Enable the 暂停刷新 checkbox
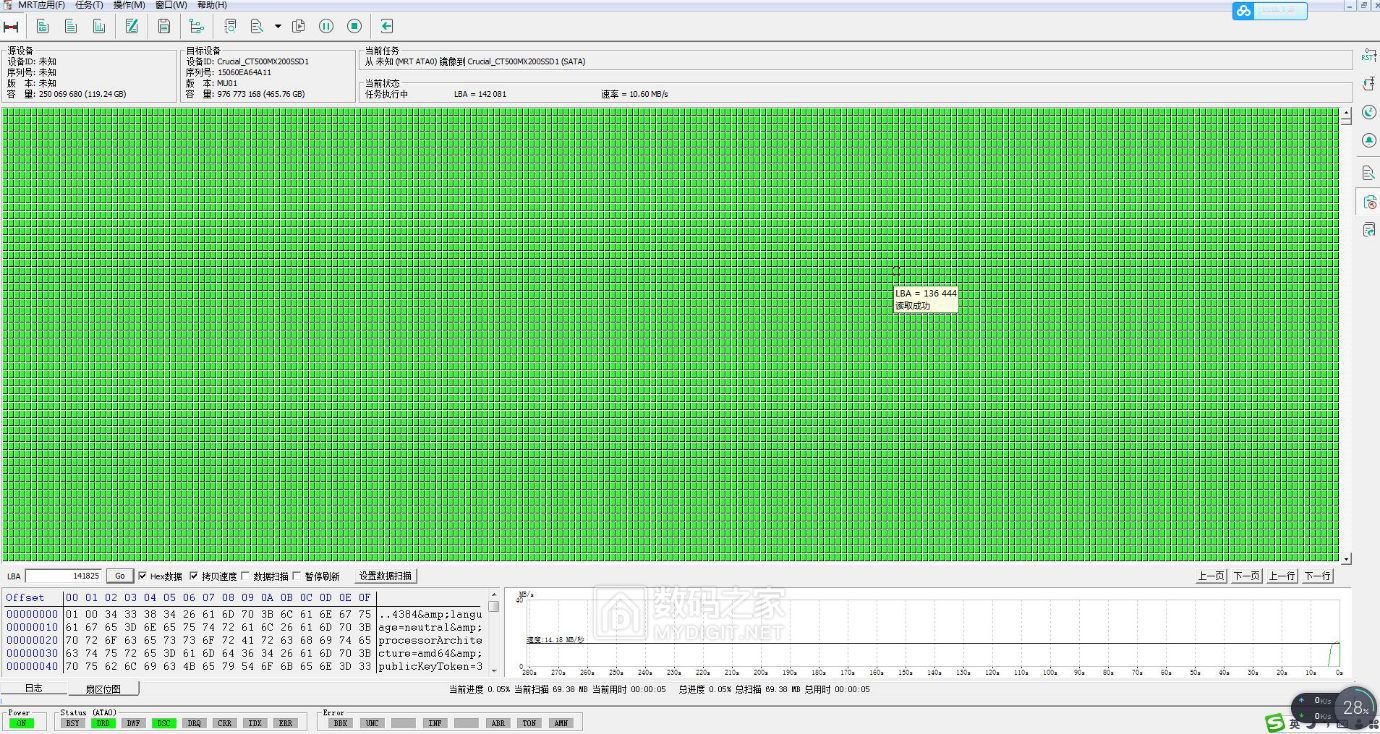Viewport: 1380px width, 734px height. coord(296,576)
